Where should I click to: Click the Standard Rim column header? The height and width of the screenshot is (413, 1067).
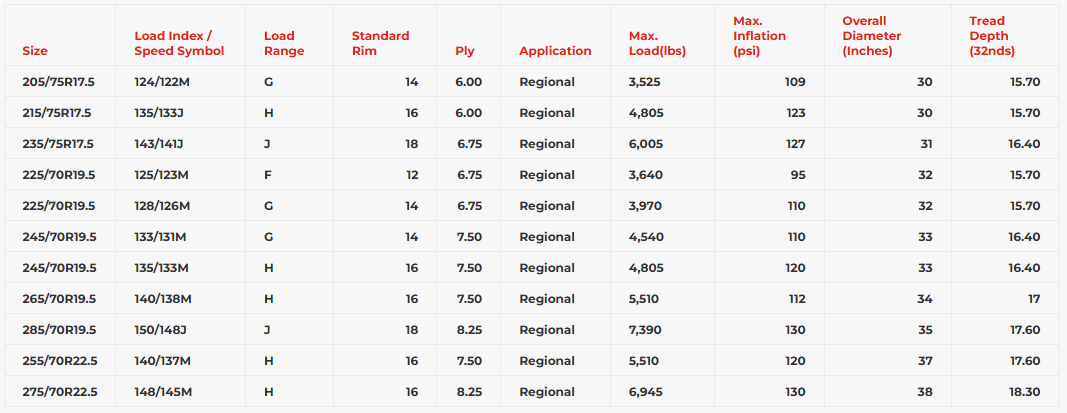[380, 43]
